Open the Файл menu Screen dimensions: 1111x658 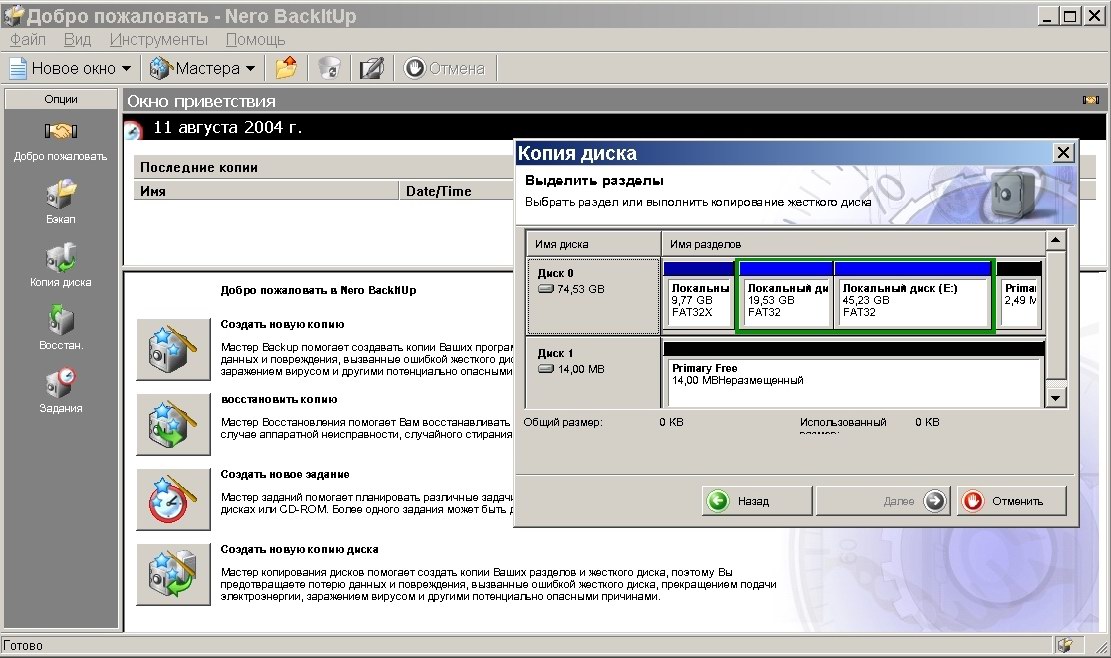(28, 40)
